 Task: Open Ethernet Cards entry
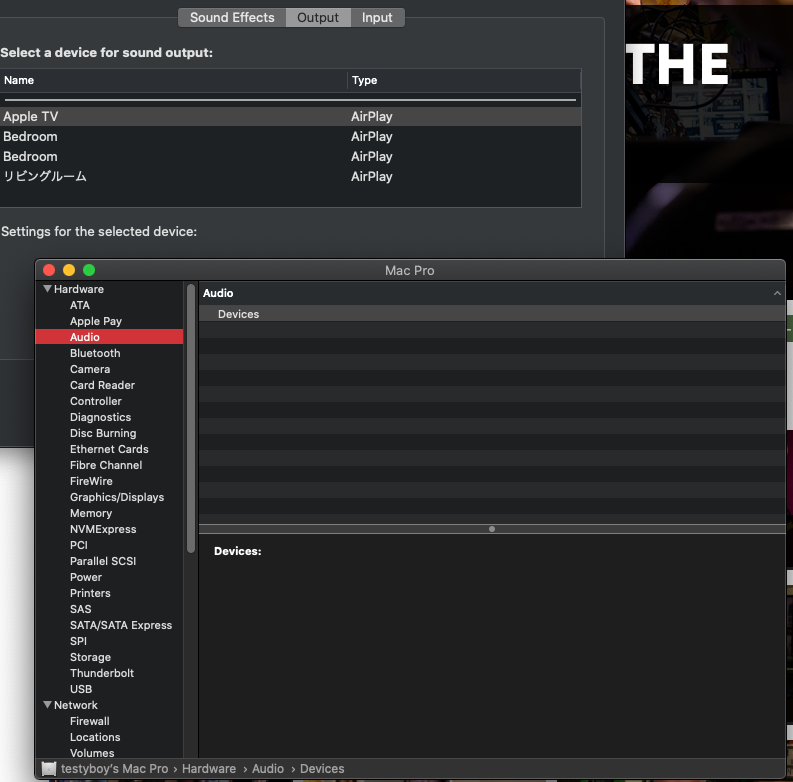pos(109,449)
